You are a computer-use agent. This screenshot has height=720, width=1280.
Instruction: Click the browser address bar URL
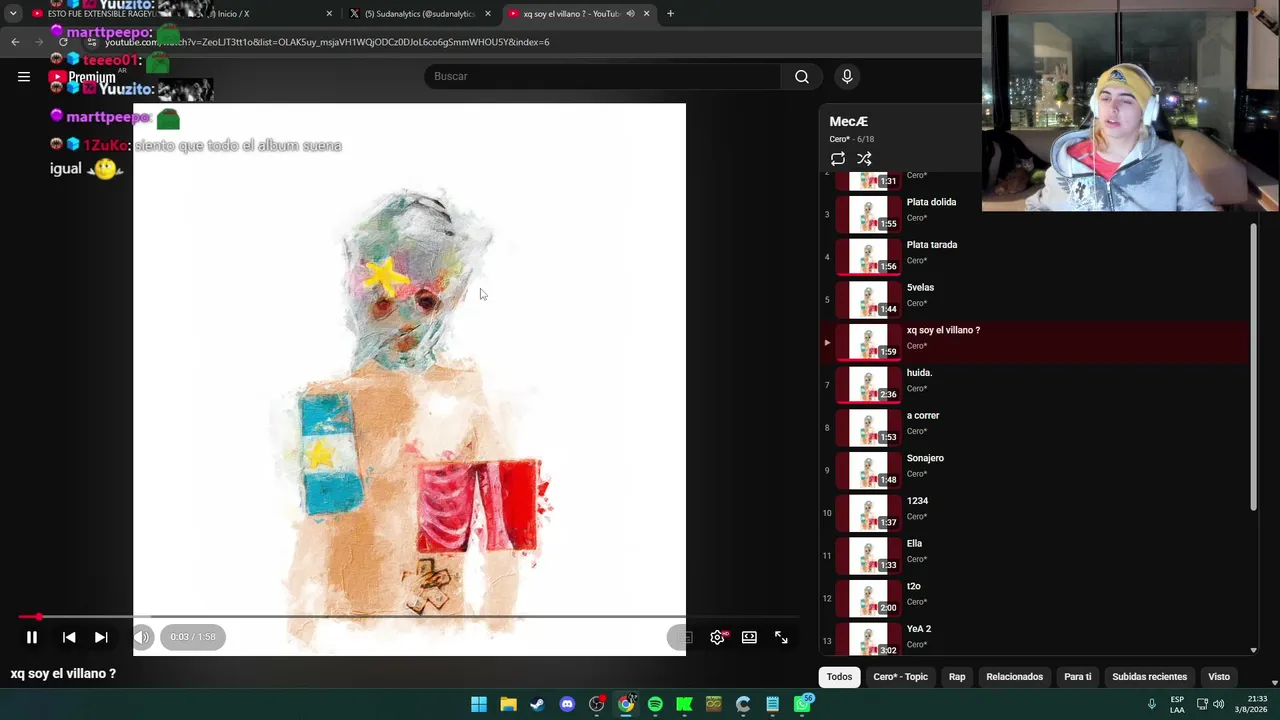point(327,42)
